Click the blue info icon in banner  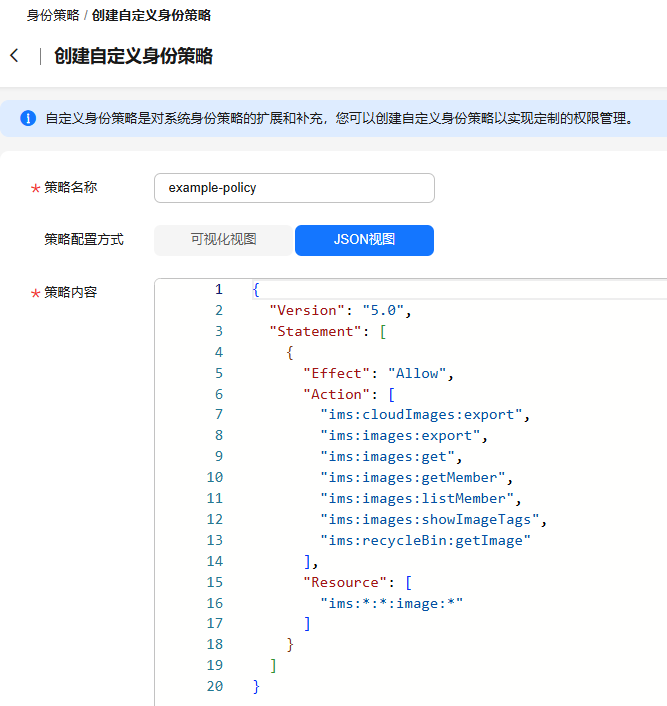coord(28,118)
